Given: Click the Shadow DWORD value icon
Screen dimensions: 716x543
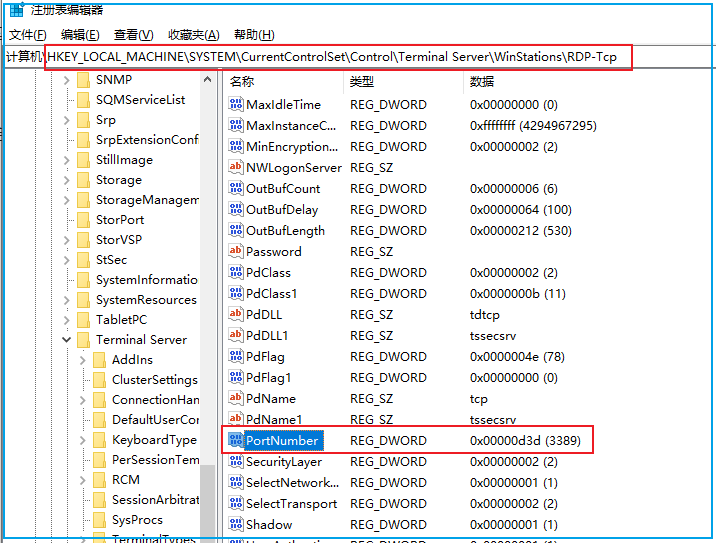Looking at the screenshot, I should pyautogui.click(x=236, y=524).
